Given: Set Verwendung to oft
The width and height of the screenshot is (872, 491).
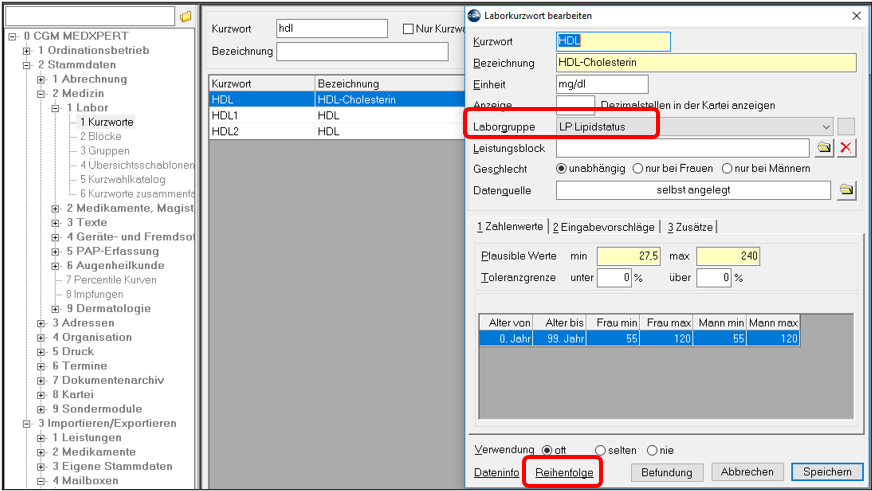Looking at the screenshot, I should pyautogui.click(x=547, y=450).
